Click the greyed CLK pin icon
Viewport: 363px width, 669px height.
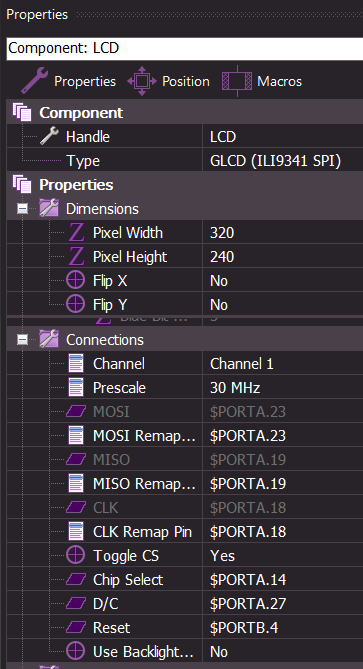76,507
